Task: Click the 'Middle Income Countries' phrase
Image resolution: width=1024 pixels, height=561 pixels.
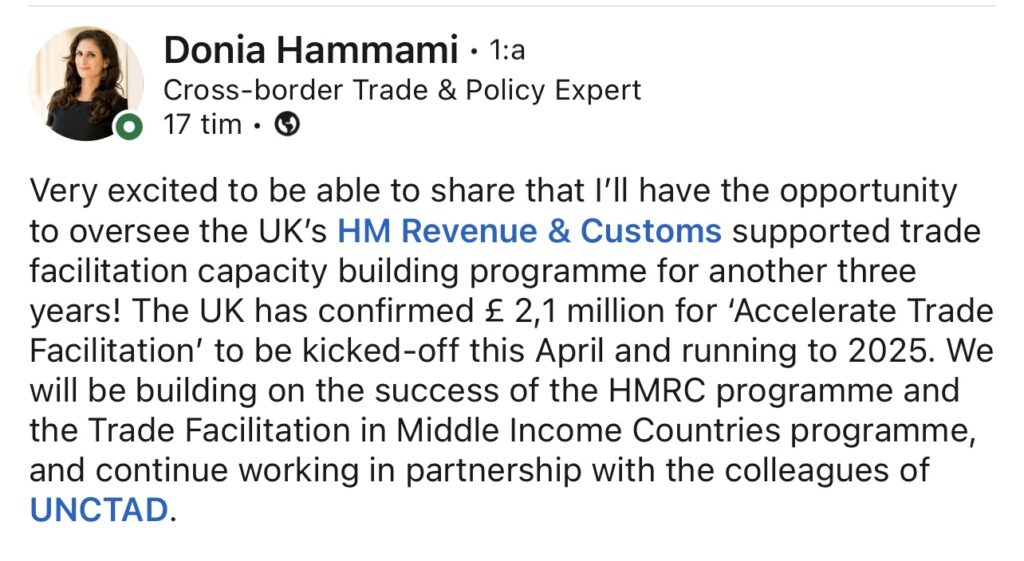Action: [588, 430]
